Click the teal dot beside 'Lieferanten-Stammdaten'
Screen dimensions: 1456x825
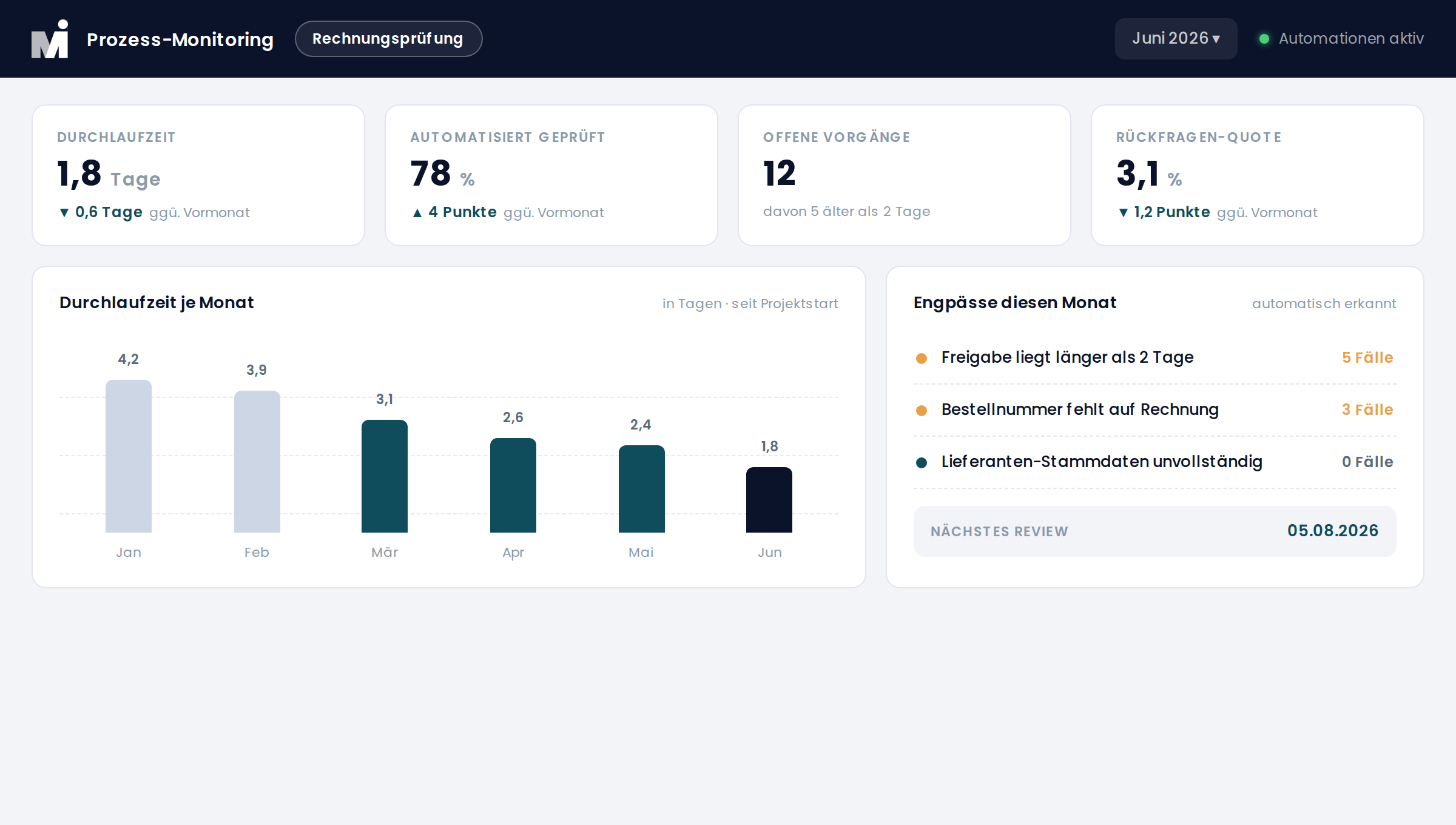(x=922, y=463)
